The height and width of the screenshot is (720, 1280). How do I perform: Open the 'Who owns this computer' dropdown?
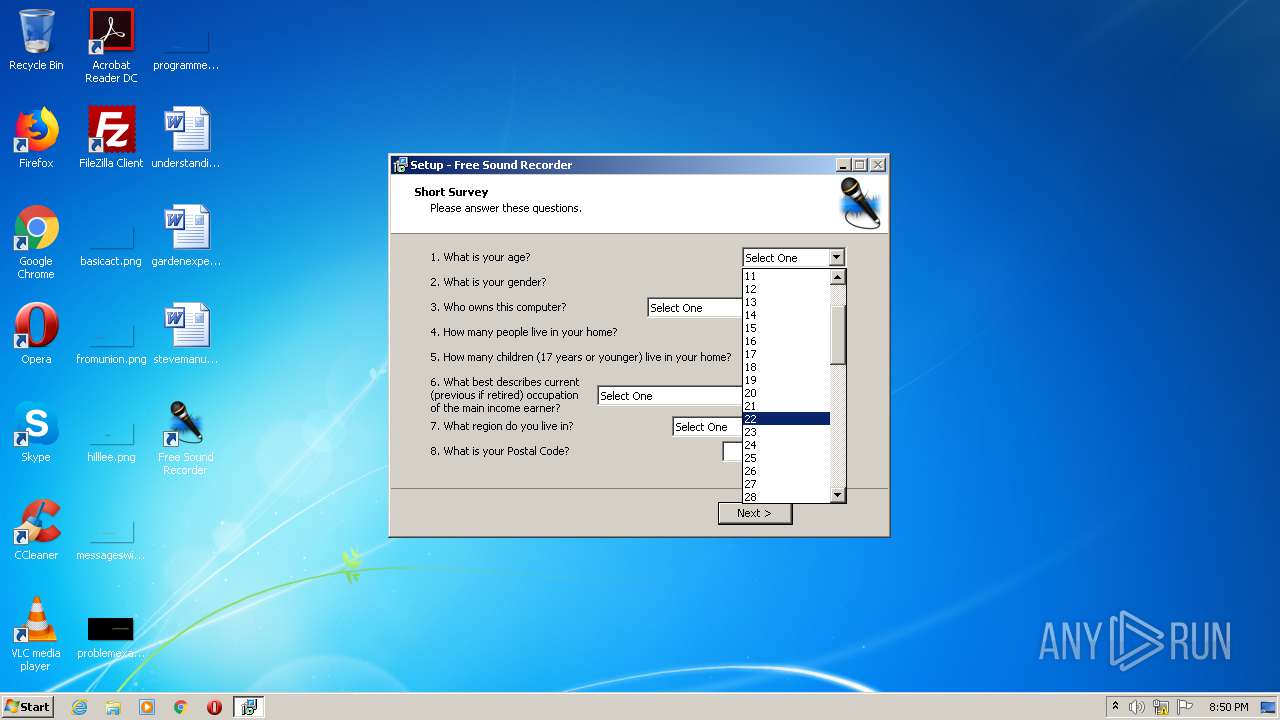[695, 308]
